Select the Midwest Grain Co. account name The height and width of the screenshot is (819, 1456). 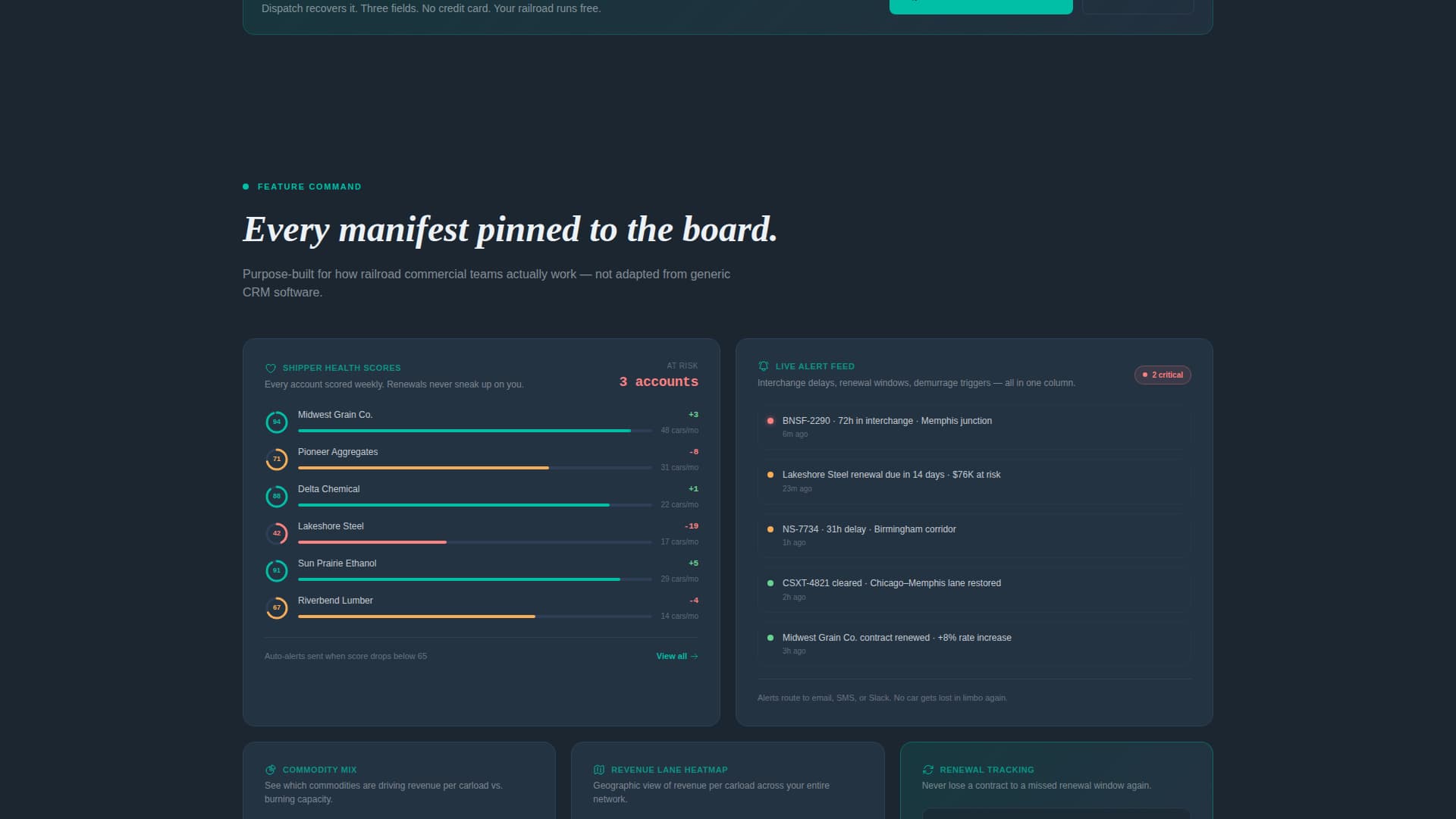click(x=335, y=415)
